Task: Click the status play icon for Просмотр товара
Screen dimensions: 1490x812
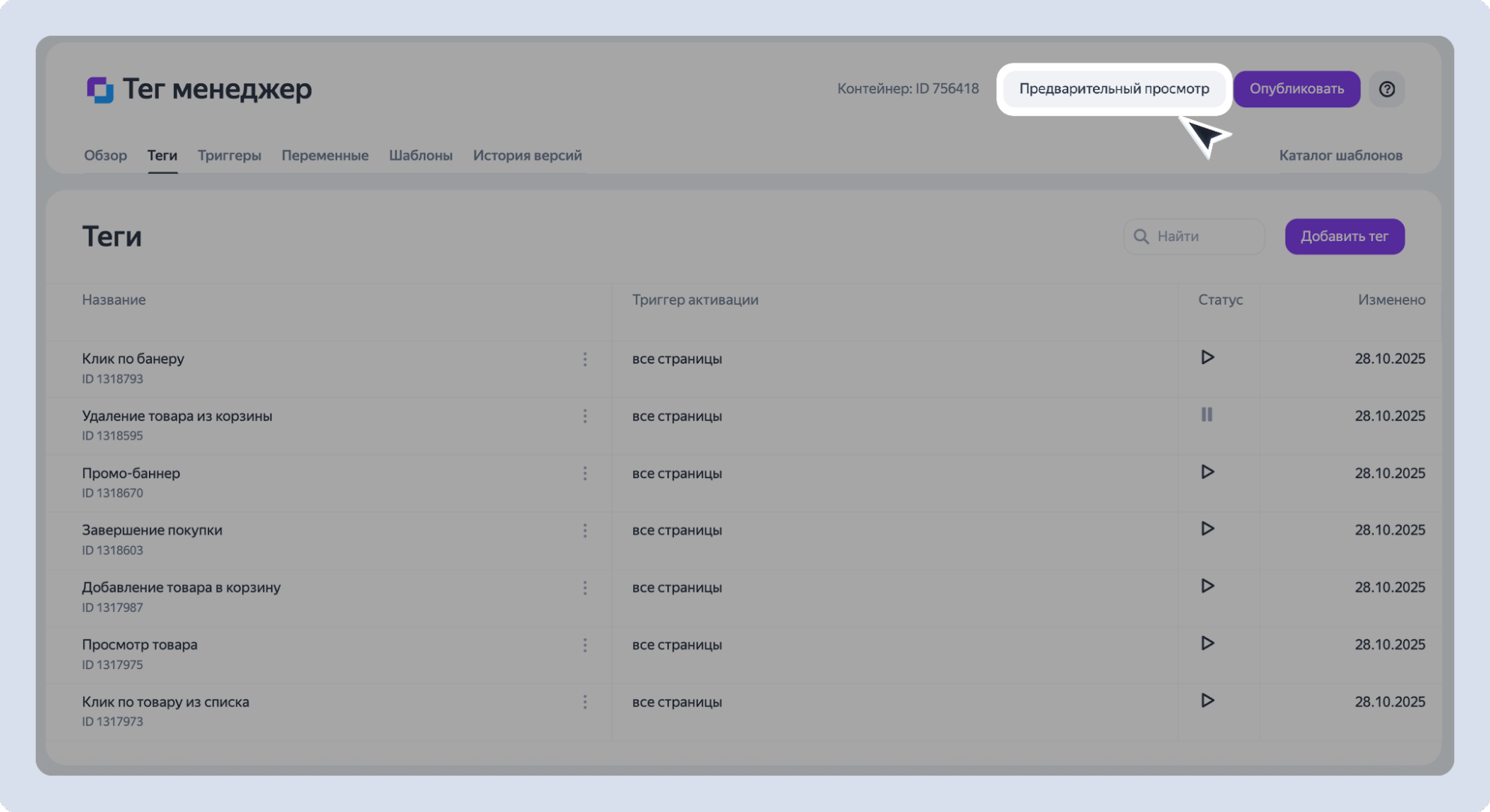Action: tap(1207, 643)
